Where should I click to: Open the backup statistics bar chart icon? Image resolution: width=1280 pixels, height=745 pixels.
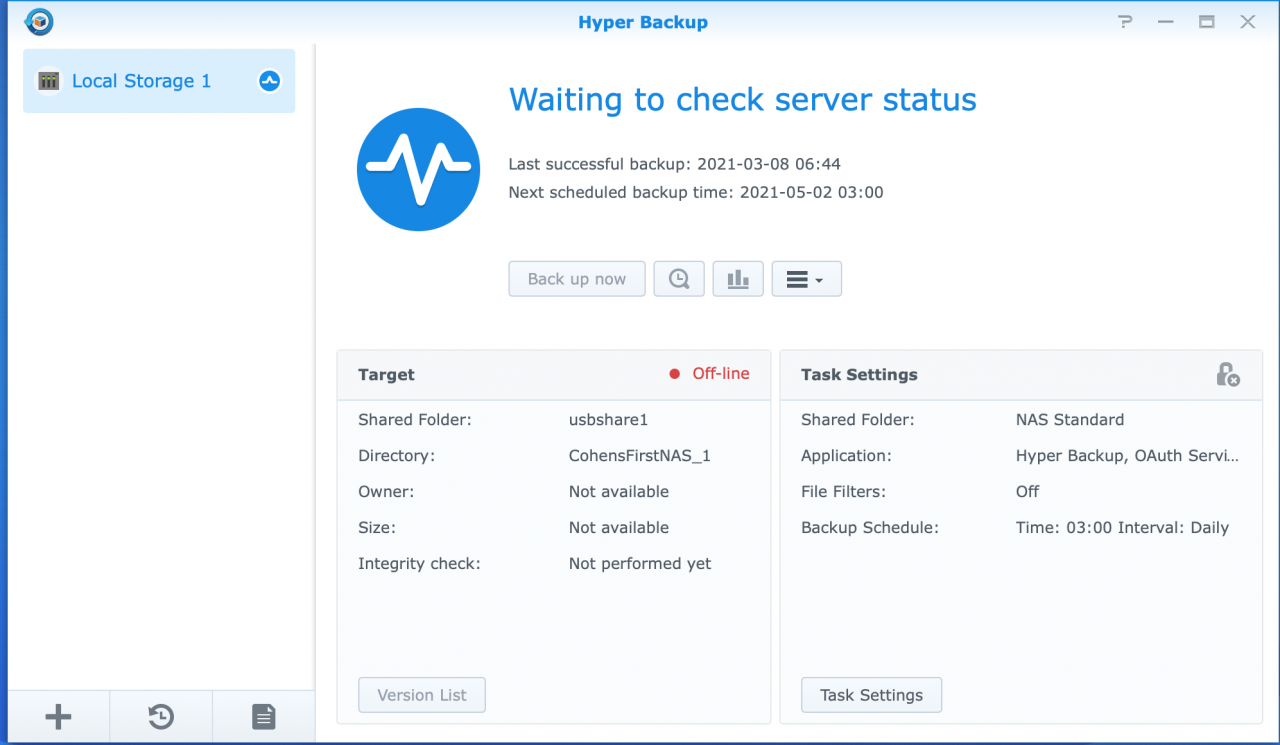(738, 279)
